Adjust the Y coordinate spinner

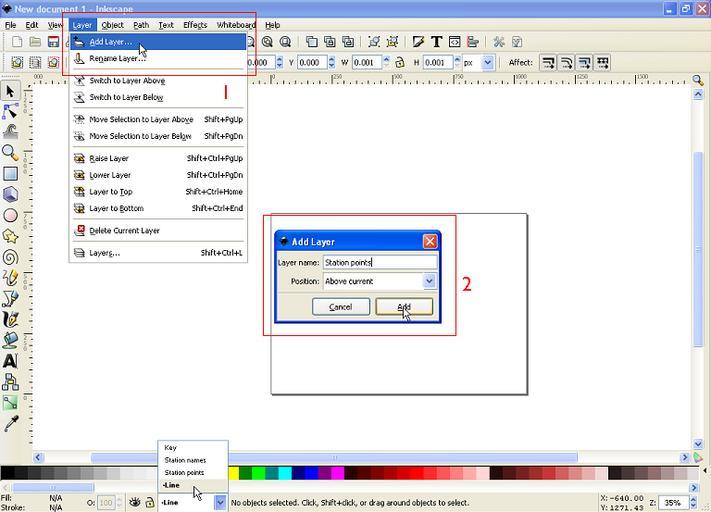click(331, 62)
